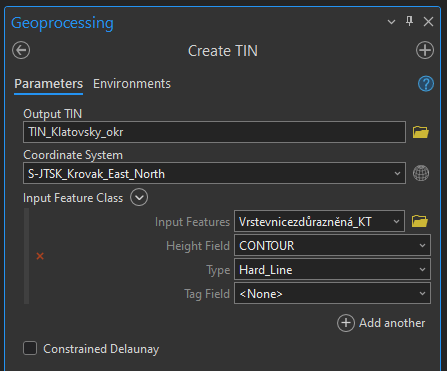
Task: Click the Geoprocessing pane title
Action: tap(62, 23)
